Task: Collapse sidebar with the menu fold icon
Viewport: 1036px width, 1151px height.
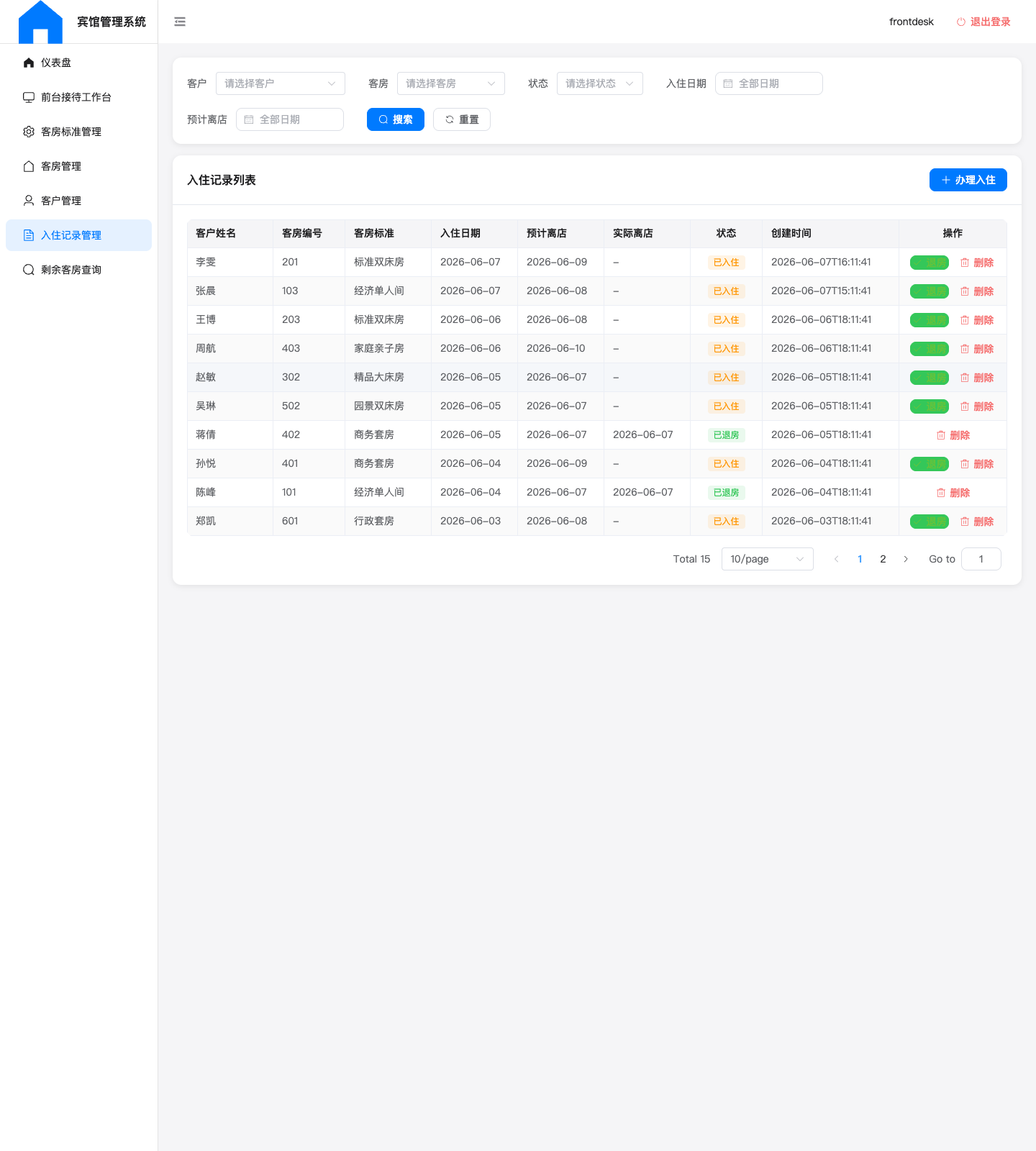Action: coord(180,22)
